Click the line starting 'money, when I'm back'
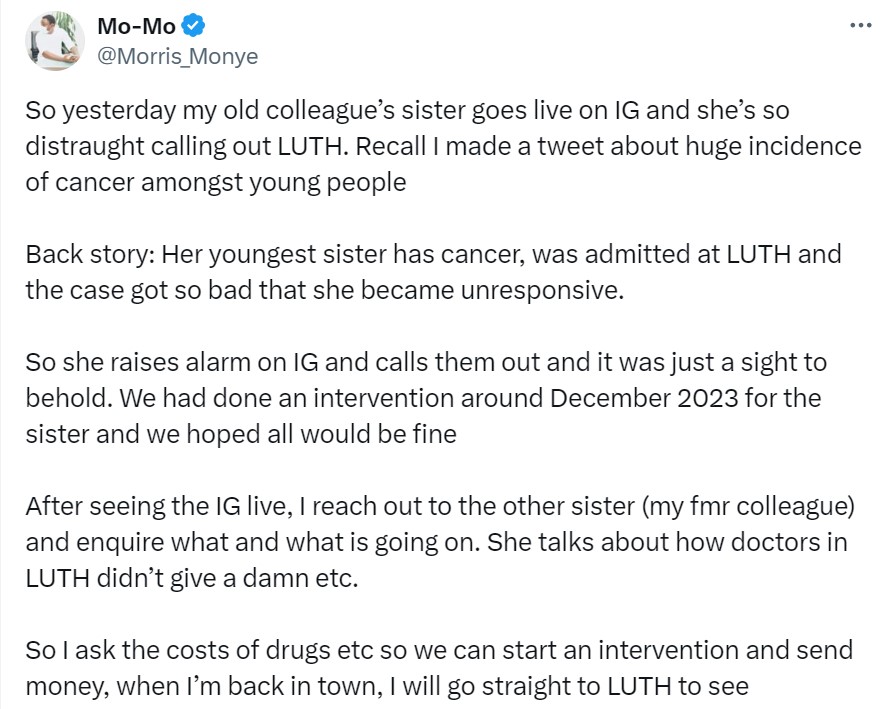Screen dimensions: 880x709 387,686
